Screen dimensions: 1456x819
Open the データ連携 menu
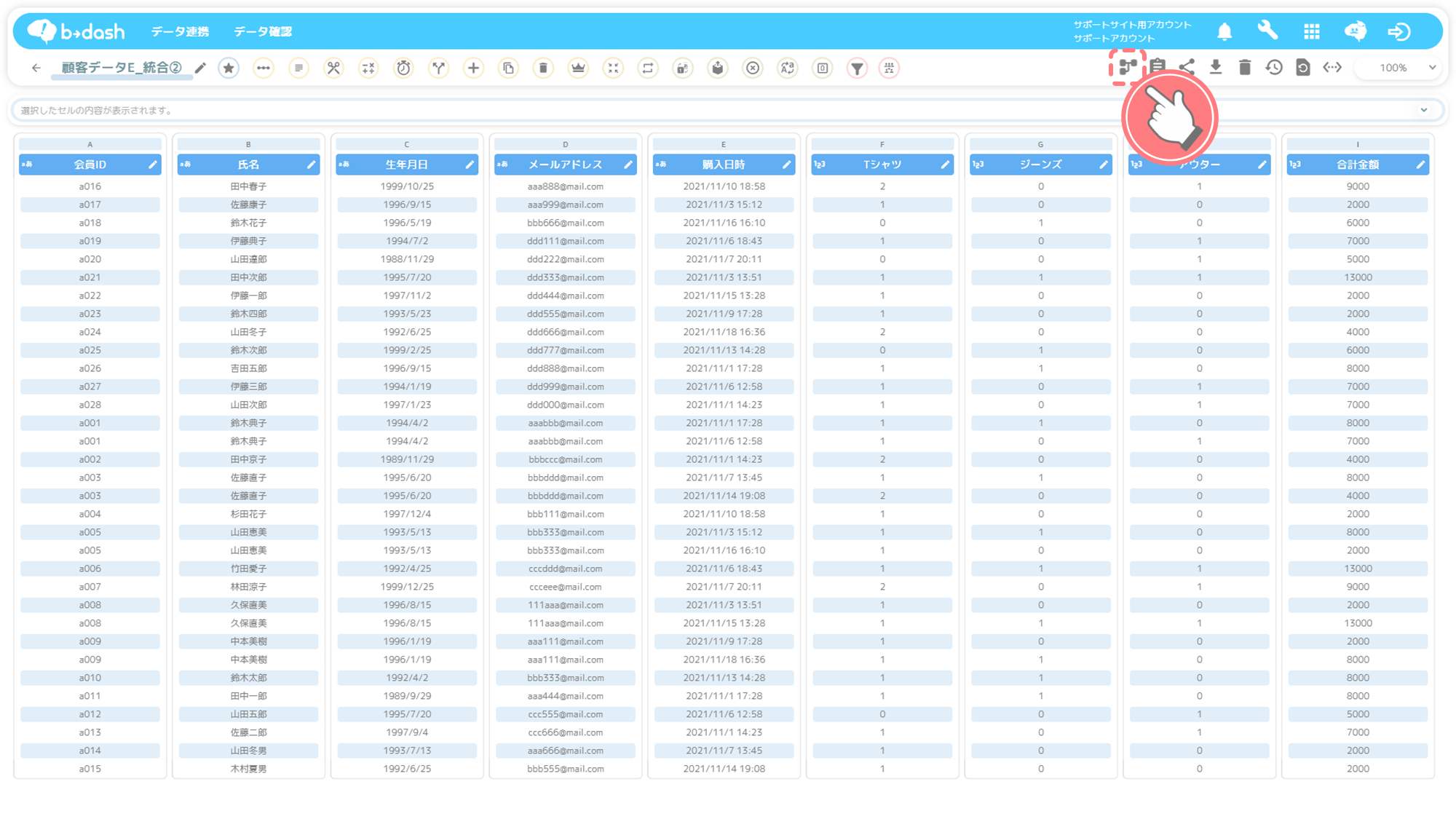coord(180,31)
